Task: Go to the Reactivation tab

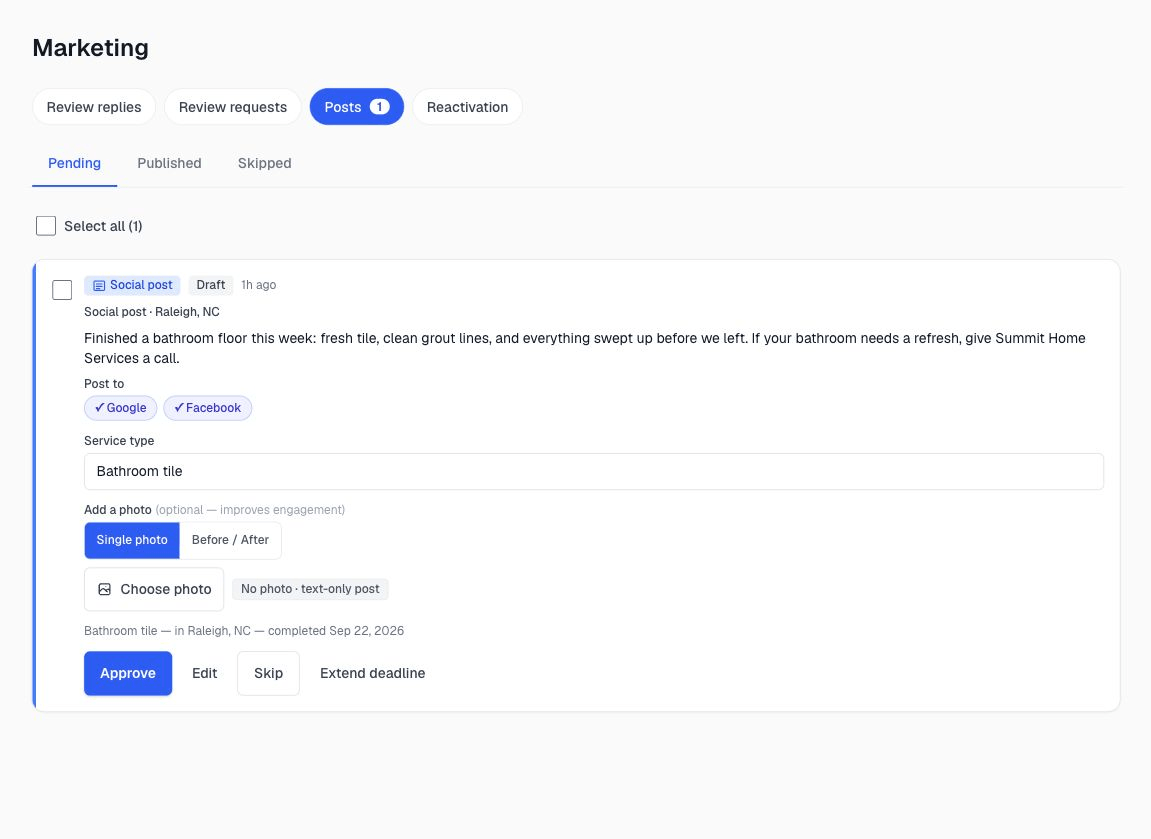Action: (x=468, y=107)
